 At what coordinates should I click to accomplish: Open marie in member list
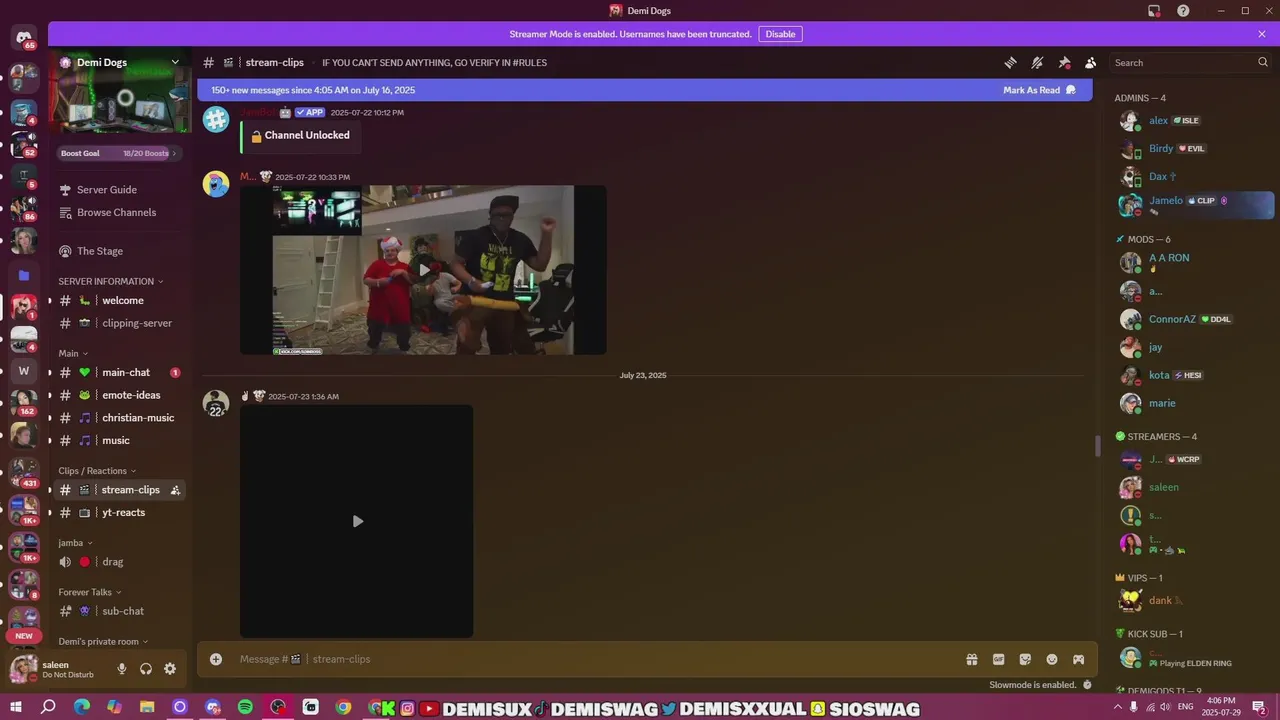pos(1195,403)
